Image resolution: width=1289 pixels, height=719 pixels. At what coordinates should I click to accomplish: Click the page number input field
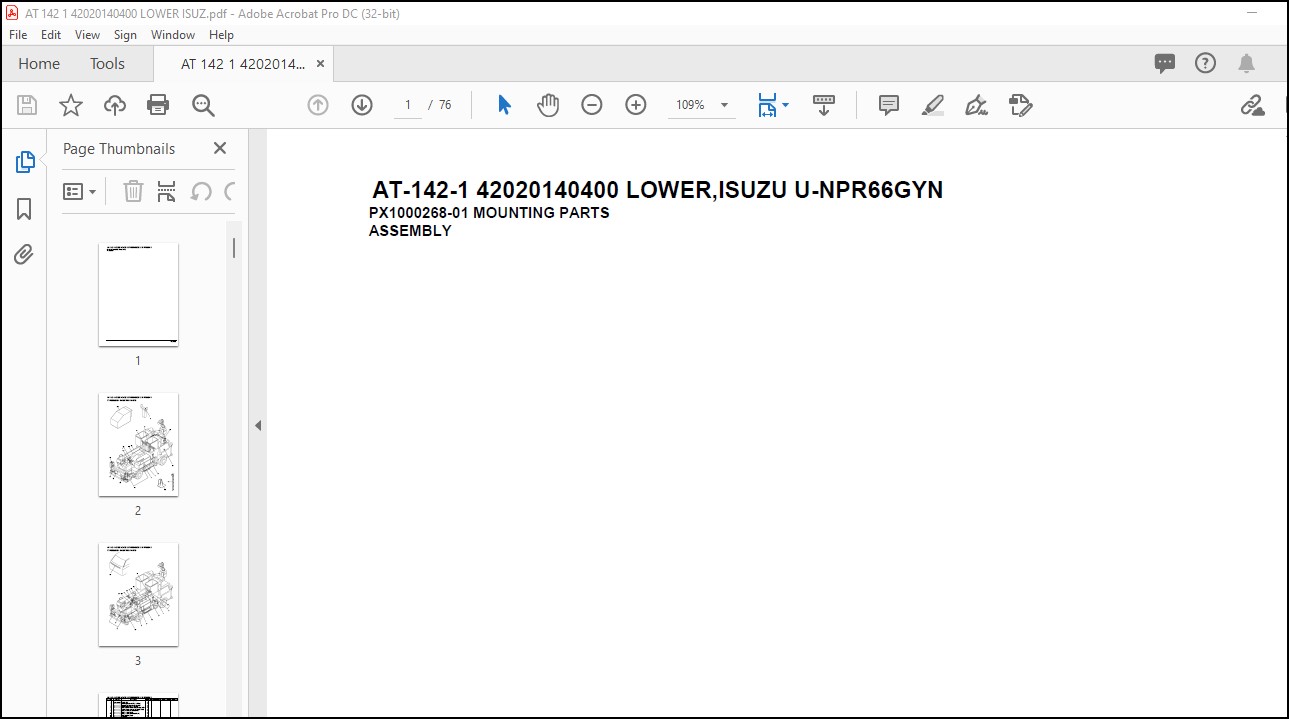(x=408, y=105)
